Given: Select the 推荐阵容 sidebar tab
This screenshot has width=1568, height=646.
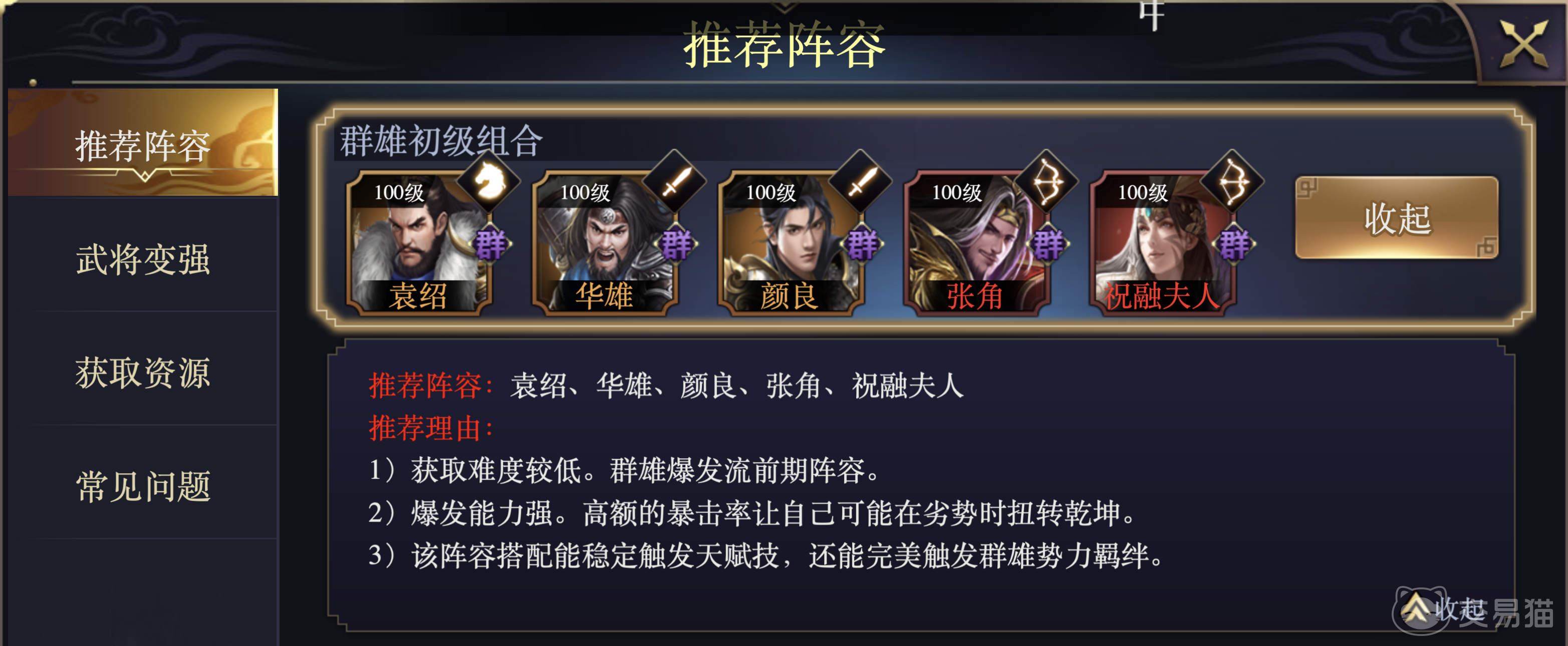Looking at the screenshot, I should coord(143,145).
